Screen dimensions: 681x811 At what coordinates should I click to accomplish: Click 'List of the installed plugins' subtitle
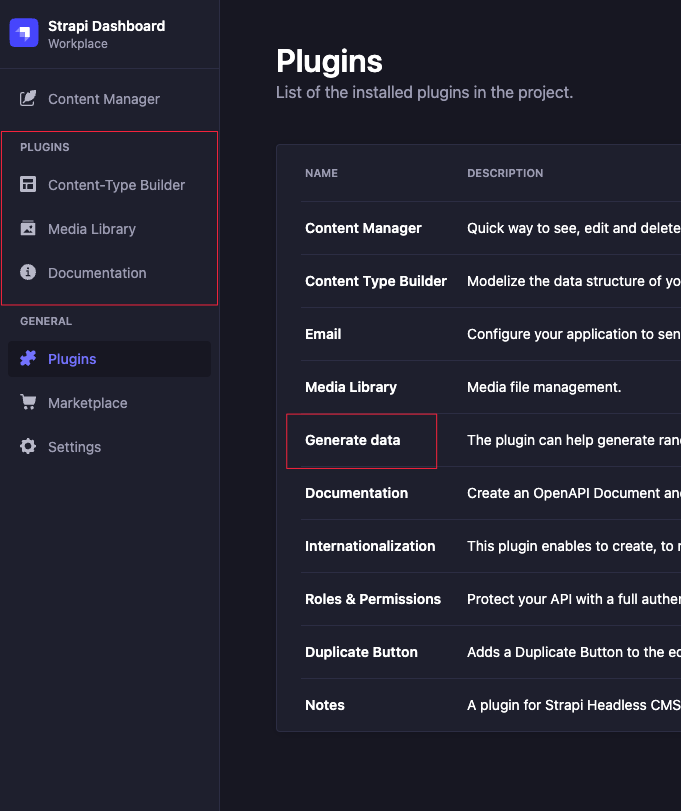tap(425, 93)
